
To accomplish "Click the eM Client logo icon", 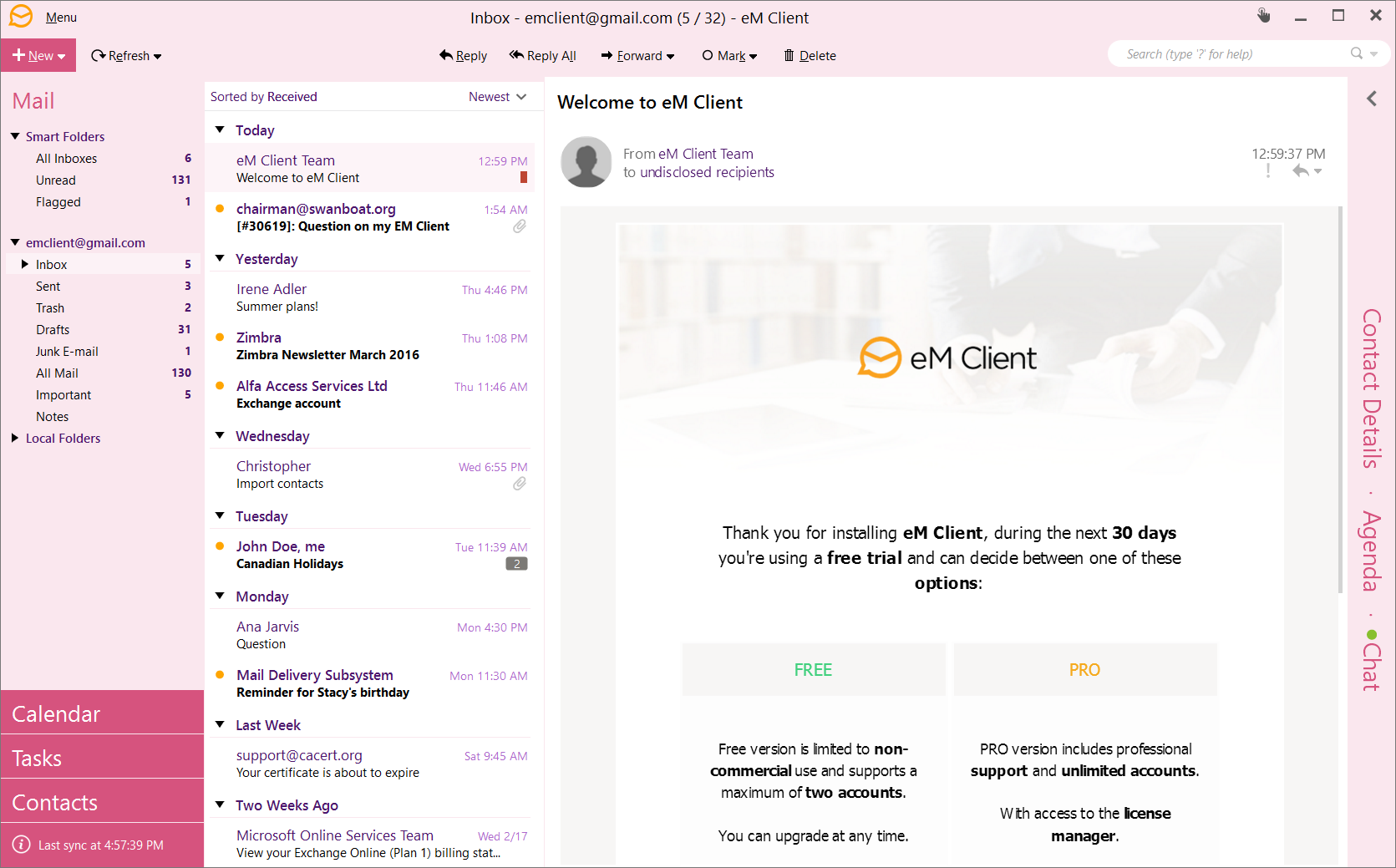I will (x=21, y=16).
